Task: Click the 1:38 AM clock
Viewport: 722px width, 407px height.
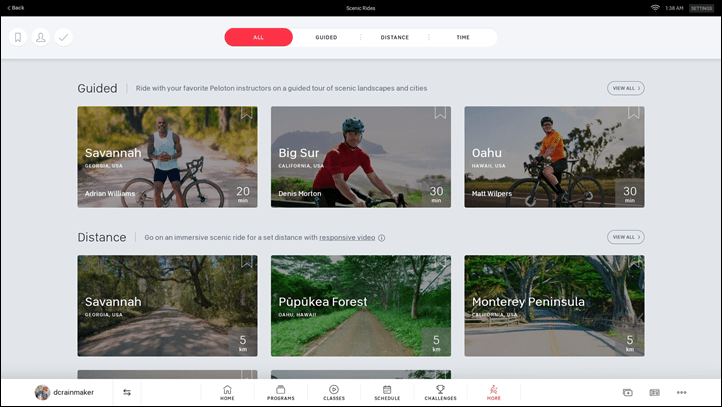Action: pos(674,8)
